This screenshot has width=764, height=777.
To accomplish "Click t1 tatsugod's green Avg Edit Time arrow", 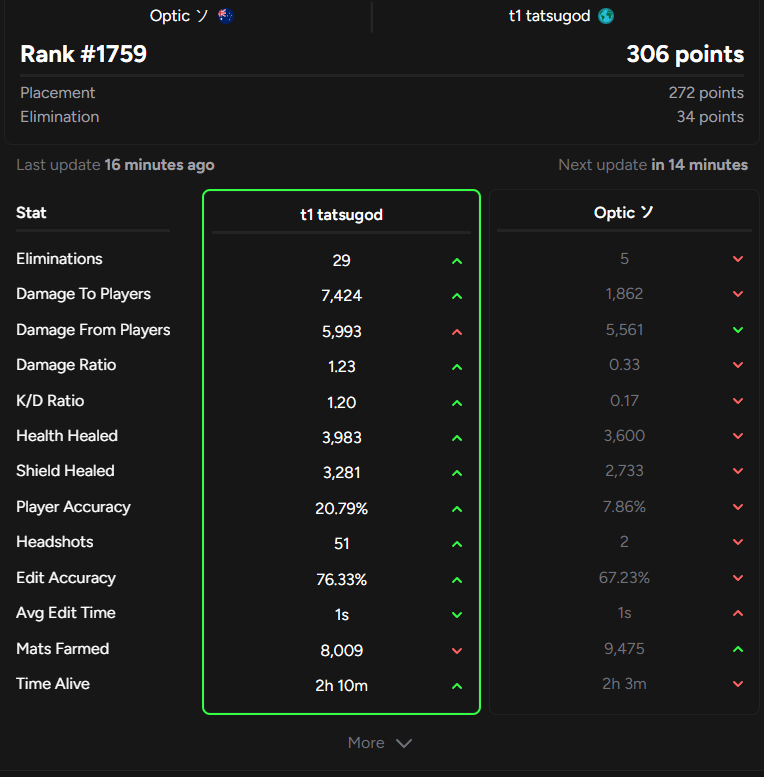I will pyautogui.click(x=457, y=615).
